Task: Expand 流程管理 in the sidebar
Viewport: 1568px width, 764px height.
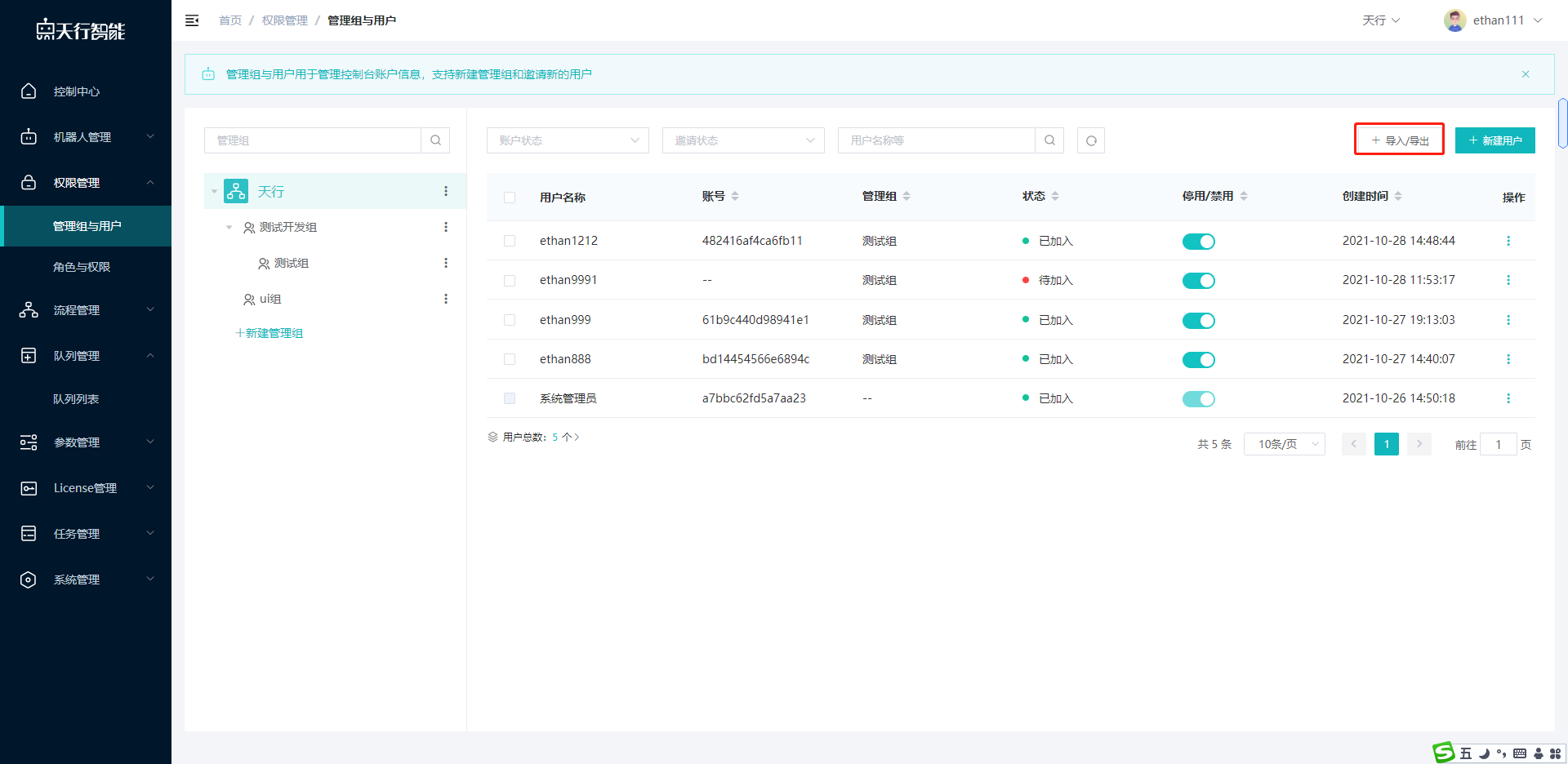Action: 86,310
